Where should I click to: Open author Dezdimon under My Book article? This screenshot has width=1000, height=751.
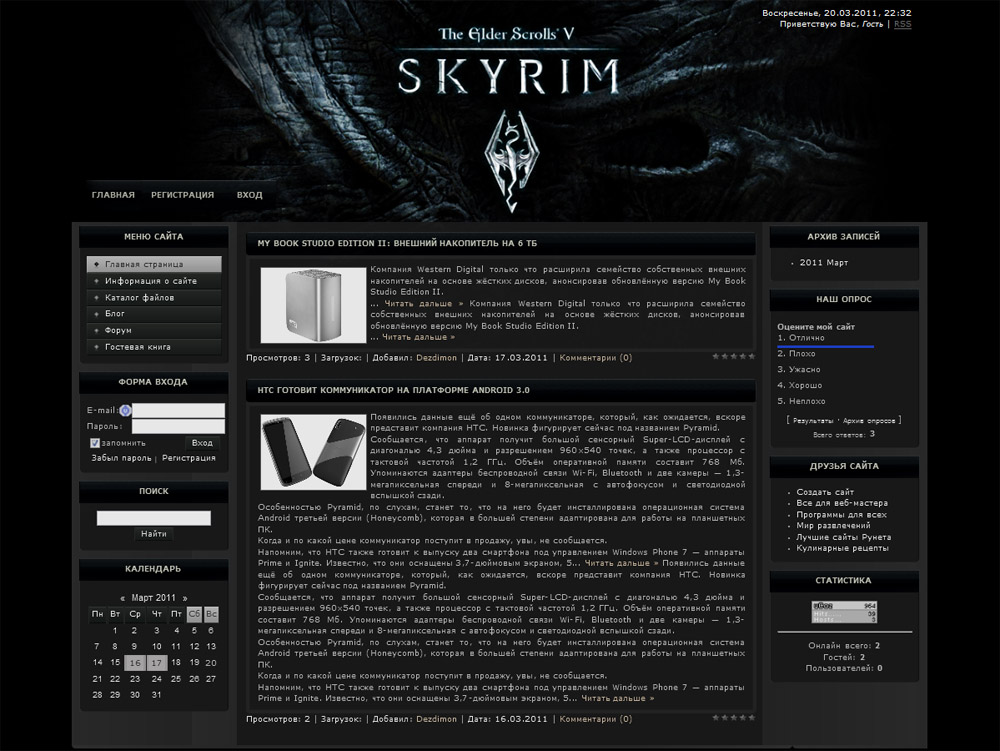click(436, 358)
